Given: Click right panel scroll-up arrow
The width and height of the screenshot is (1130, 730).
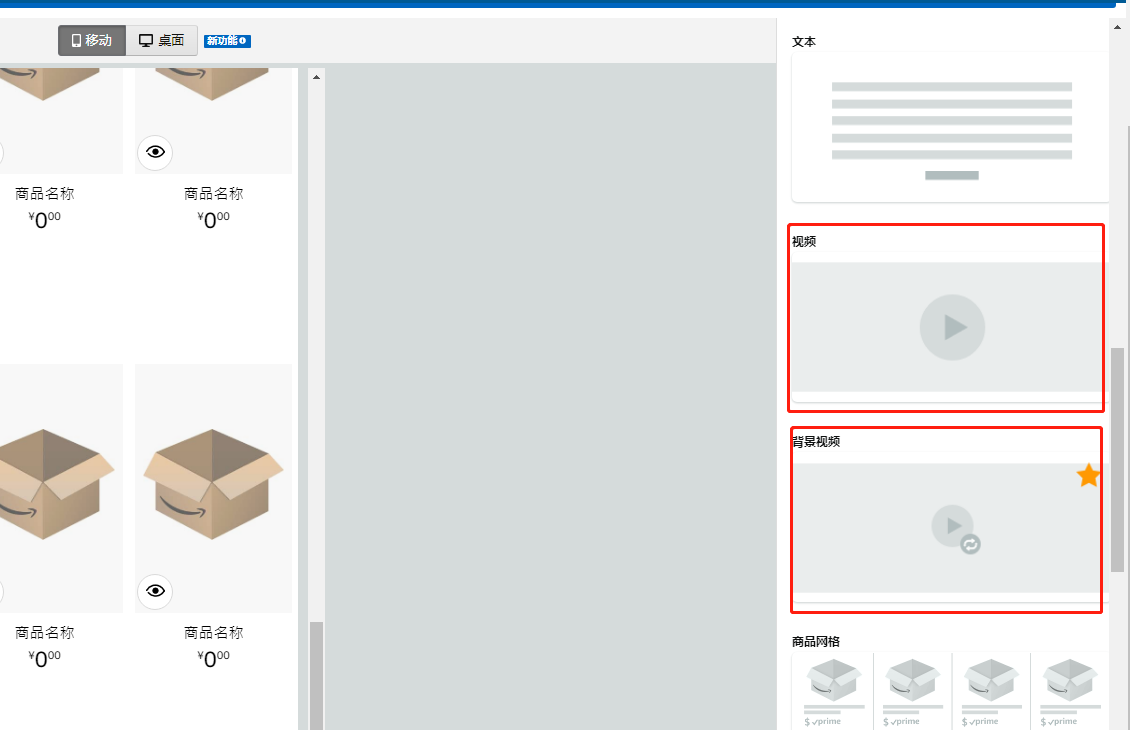Looking at the screenshot, I should (x=1117, y=27).
